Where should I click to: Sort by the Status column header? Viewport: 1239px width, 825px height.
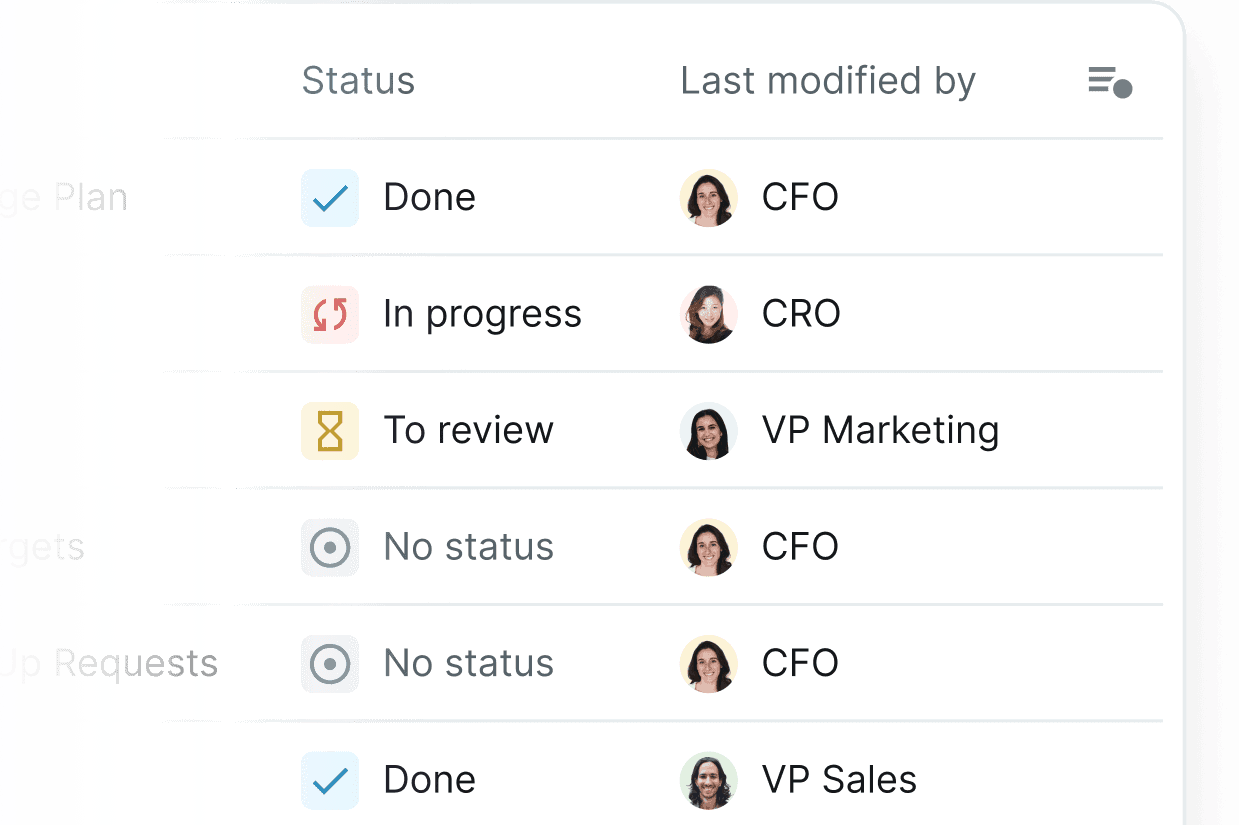(x=358, y=81)
